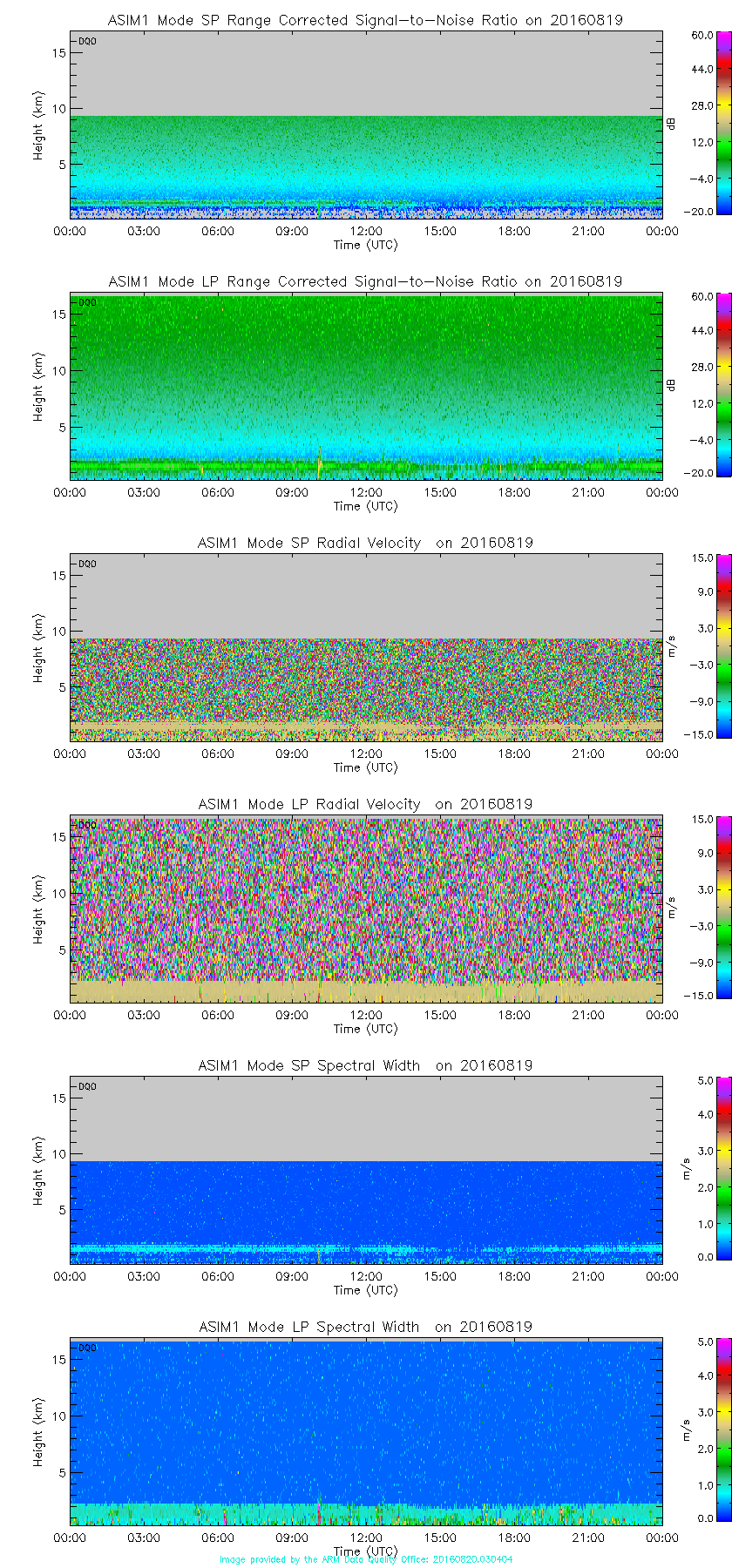732x1568 pixels.
Task: Select the Mode SP Radial Velocity title
Action: click(x=365, y=543)
